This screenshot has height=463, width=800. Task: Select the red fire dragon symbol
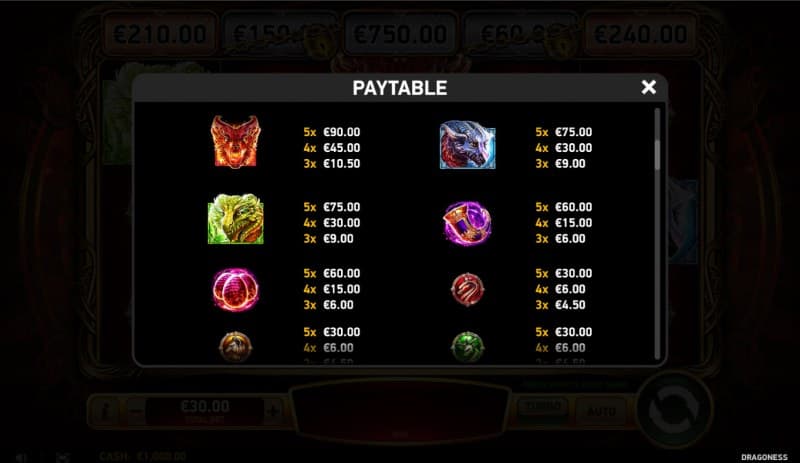[236, 142]
